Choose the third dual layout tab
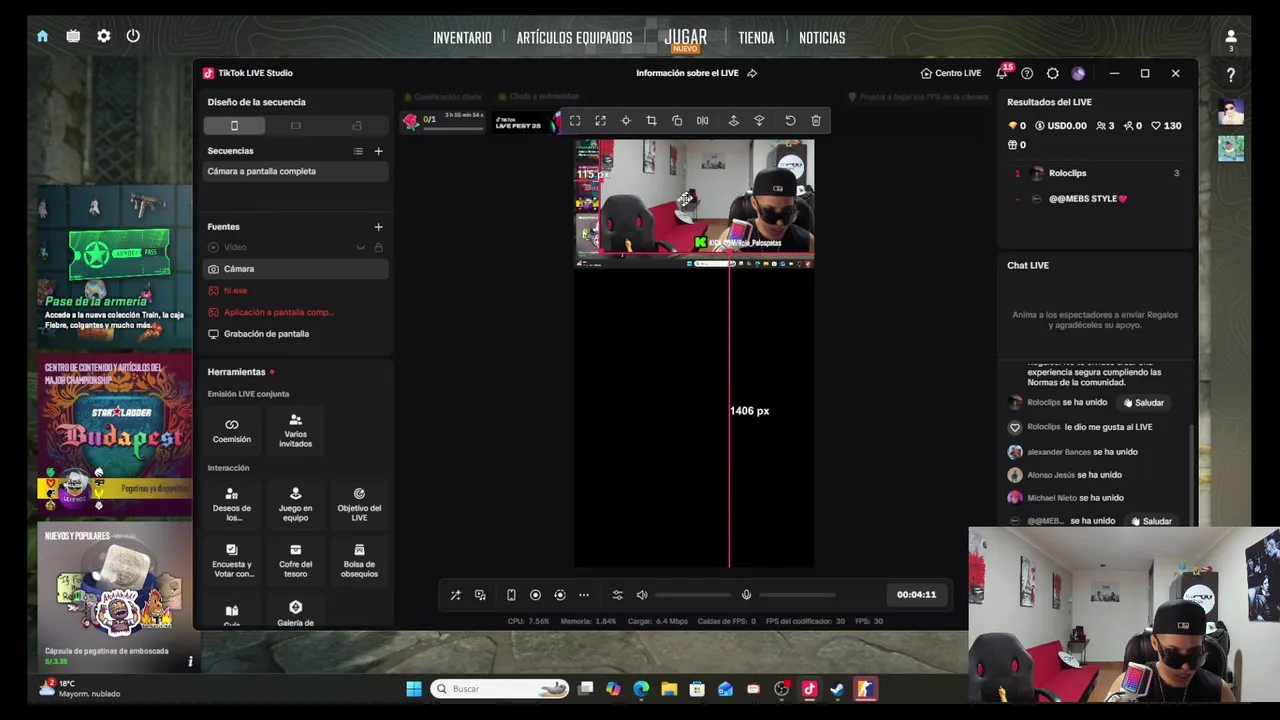Image resolution: width=1280 pixels, height=720 pixels. pos(357,126)
